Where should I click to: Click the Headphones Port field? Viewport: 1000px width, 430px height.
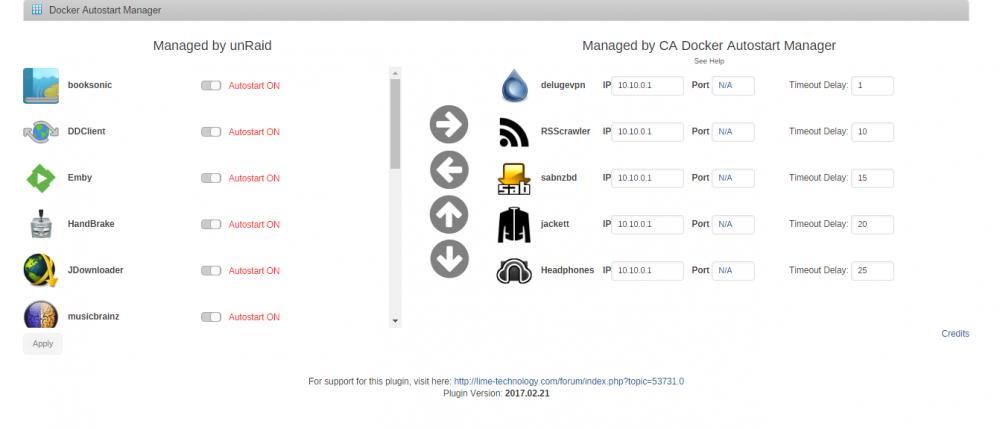[733, 271]
